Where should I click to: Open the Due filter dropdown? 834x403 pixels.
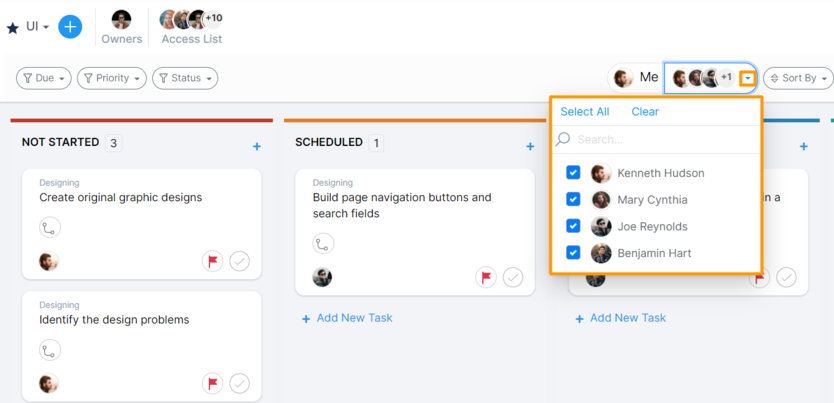(x=44, y=78)
